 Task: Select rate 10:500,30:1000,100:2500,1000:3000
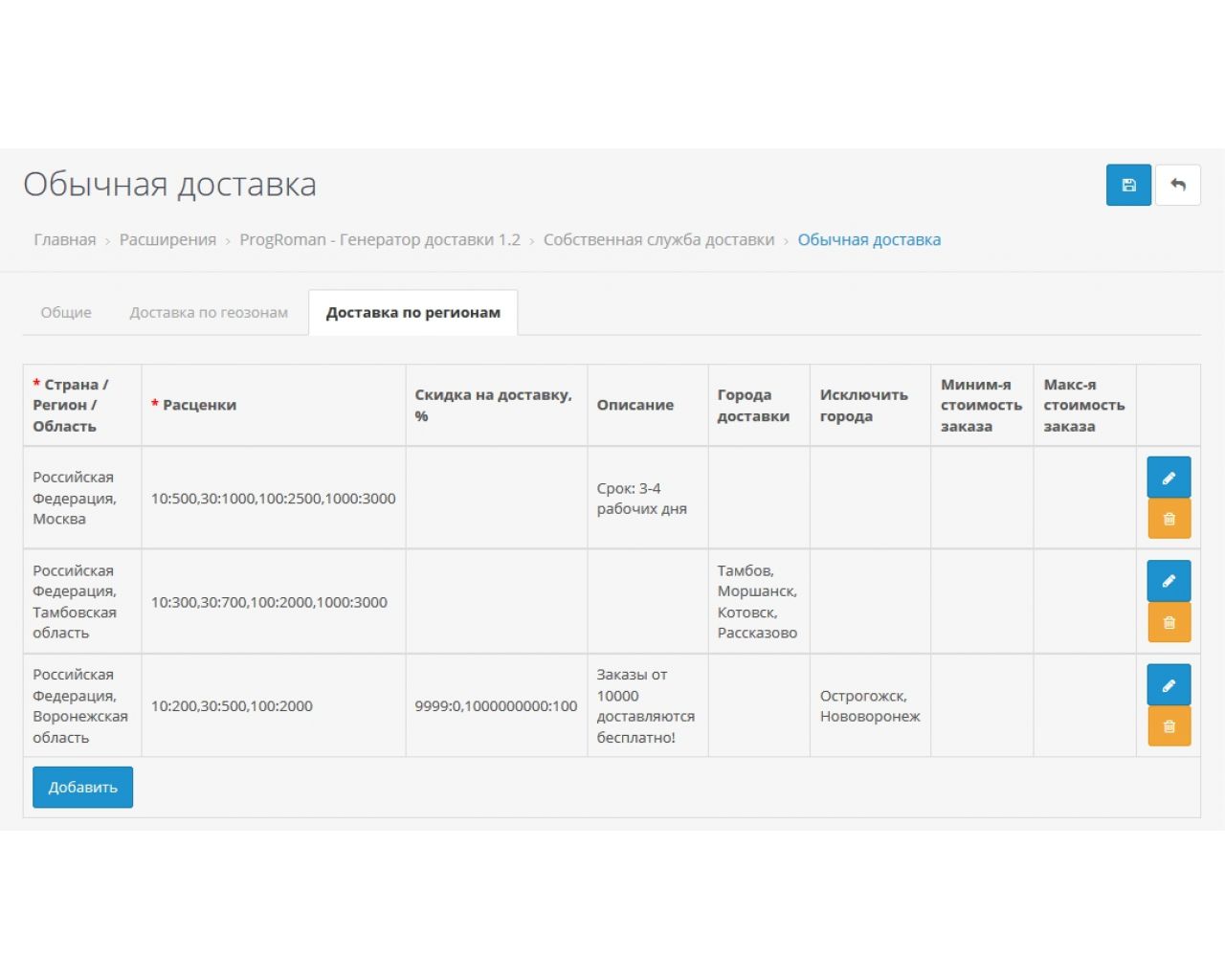tap(273, 498)
